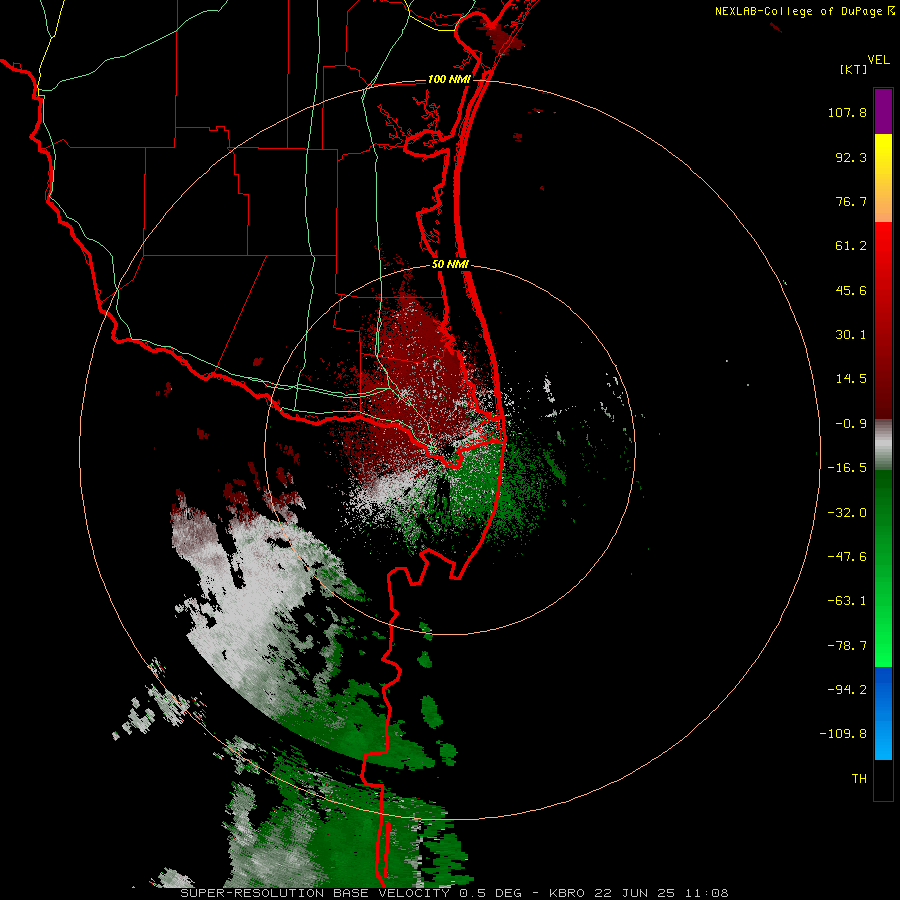The image size is (900, 900).
Task: Click the 22 JUN 25 11:08 timestamp
Action: [661, 893]
